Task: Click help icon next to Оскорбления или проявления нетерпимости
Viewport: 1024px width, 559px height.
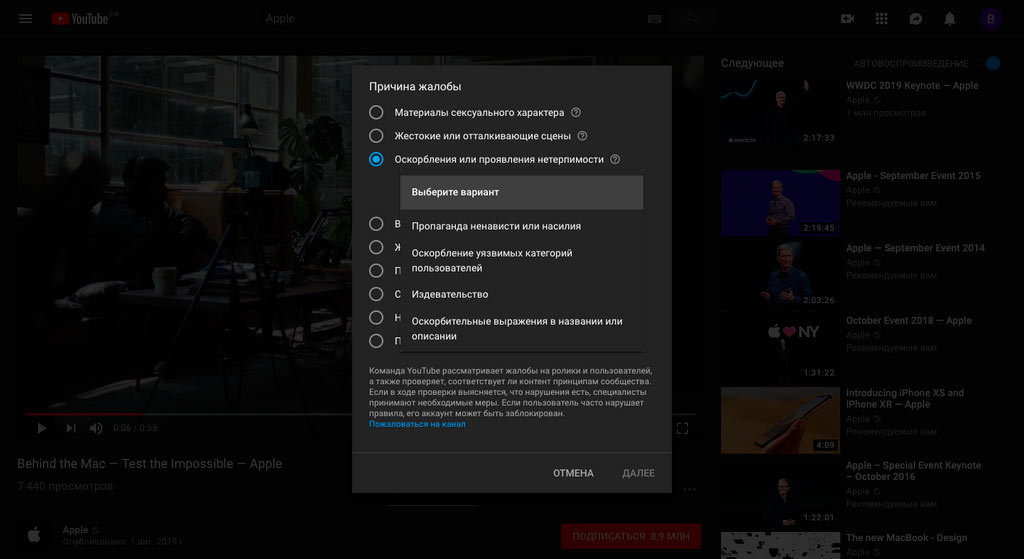Action: pyautogui.click(x=615, y=159)
